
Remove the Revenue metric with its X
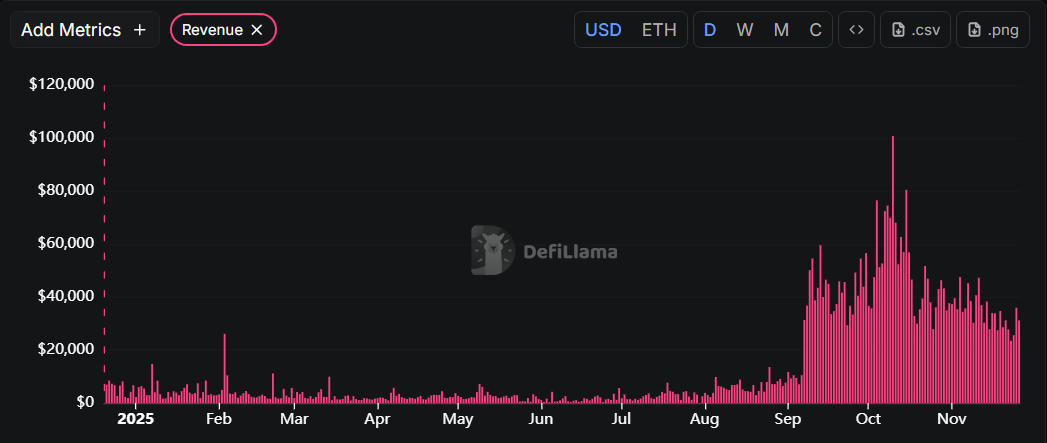[257, 30]
